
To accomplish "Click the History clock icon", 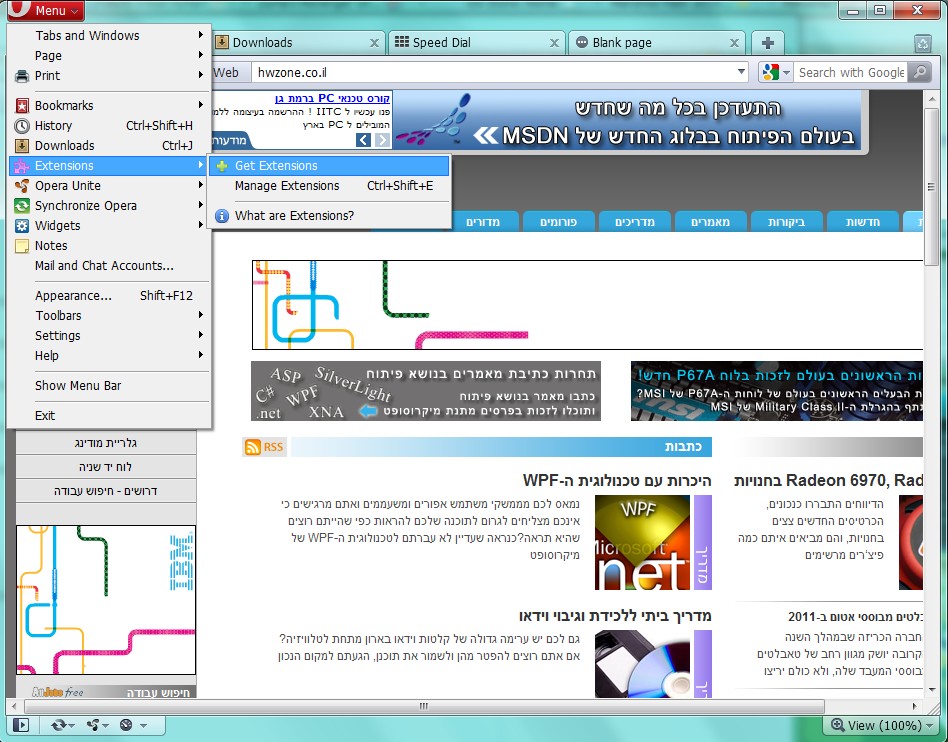I will tap(22, 126).
